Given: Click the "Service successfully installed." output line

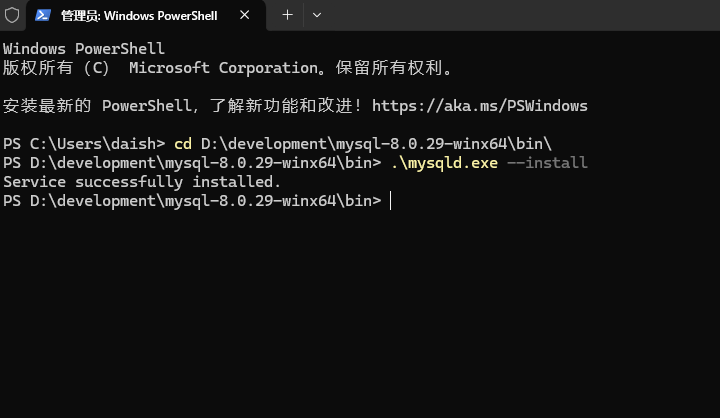Looking at the screenshot, I should pos(142,182).
